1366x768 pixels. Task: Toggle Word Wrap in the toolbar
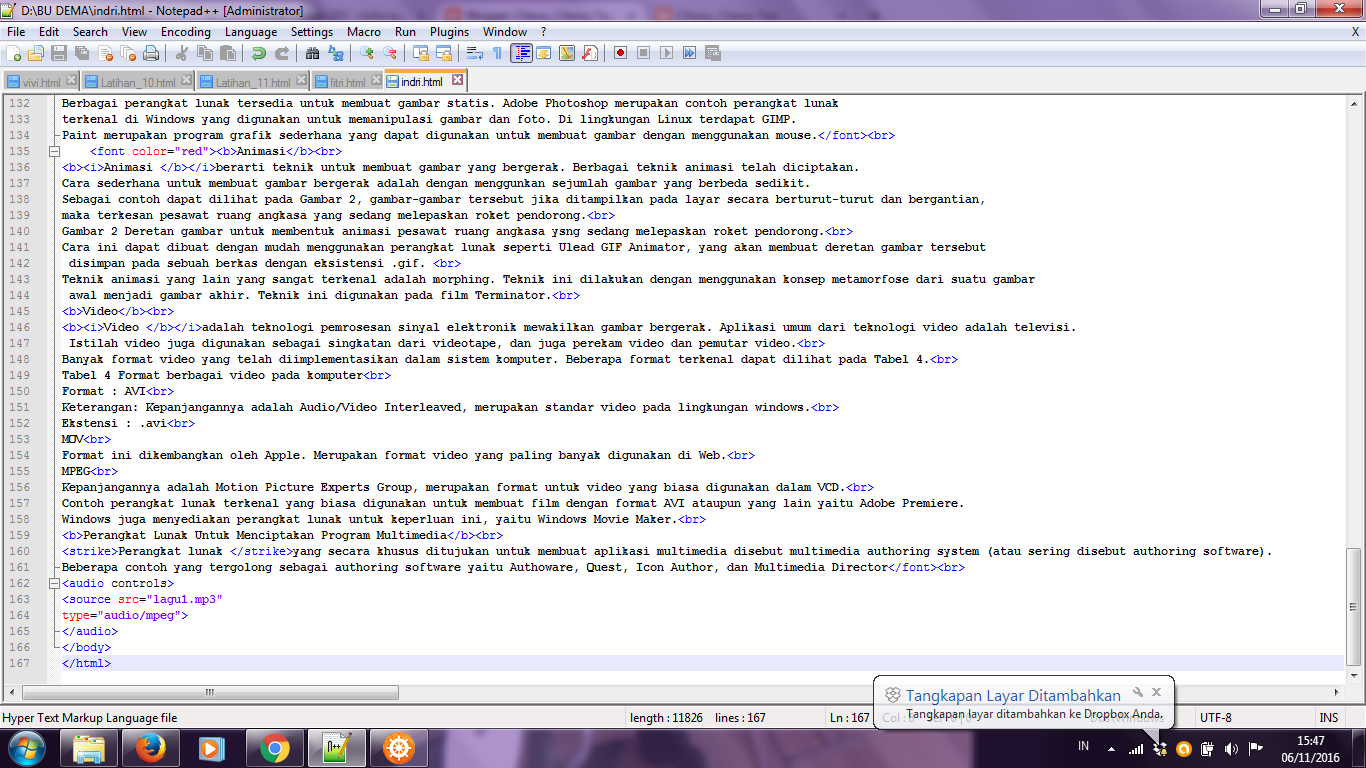pyautogui.click(x=475, y=53)
